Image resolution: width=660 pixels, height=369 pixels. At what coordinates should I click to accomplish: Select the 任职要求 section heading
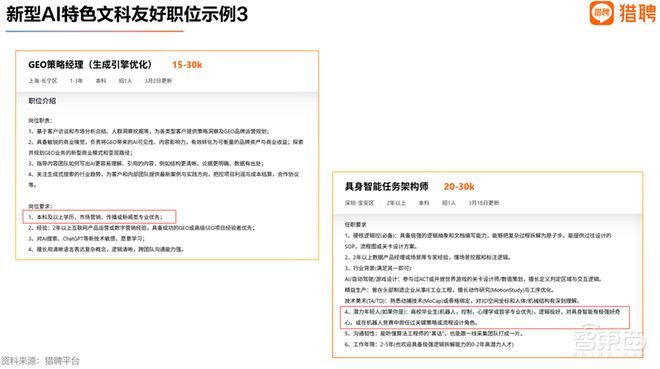tap(356, 225)
